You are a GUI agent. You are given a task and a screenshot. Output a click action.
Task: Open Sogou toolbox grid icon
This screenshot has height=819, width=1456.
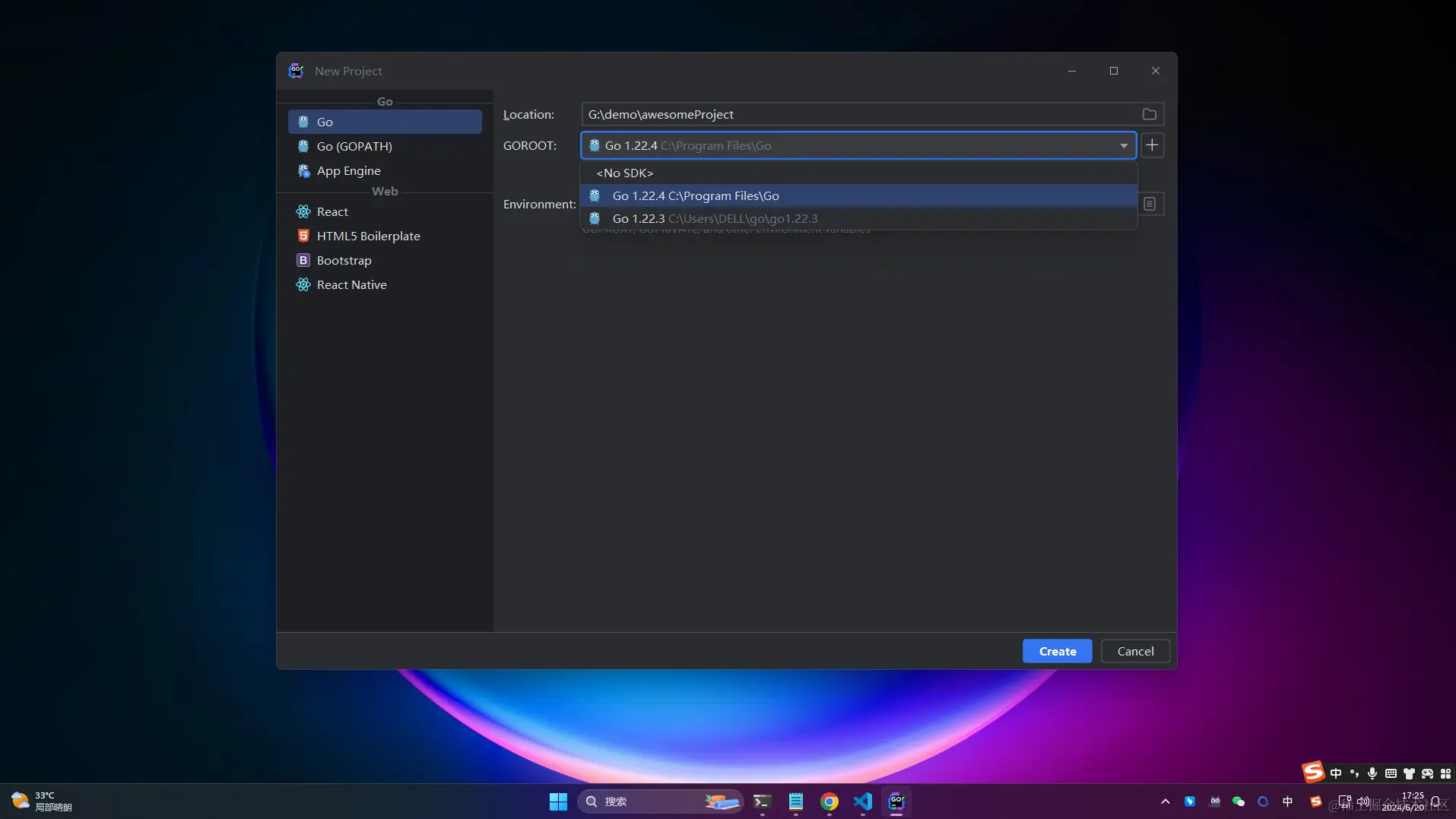[x=1445, y=773]
